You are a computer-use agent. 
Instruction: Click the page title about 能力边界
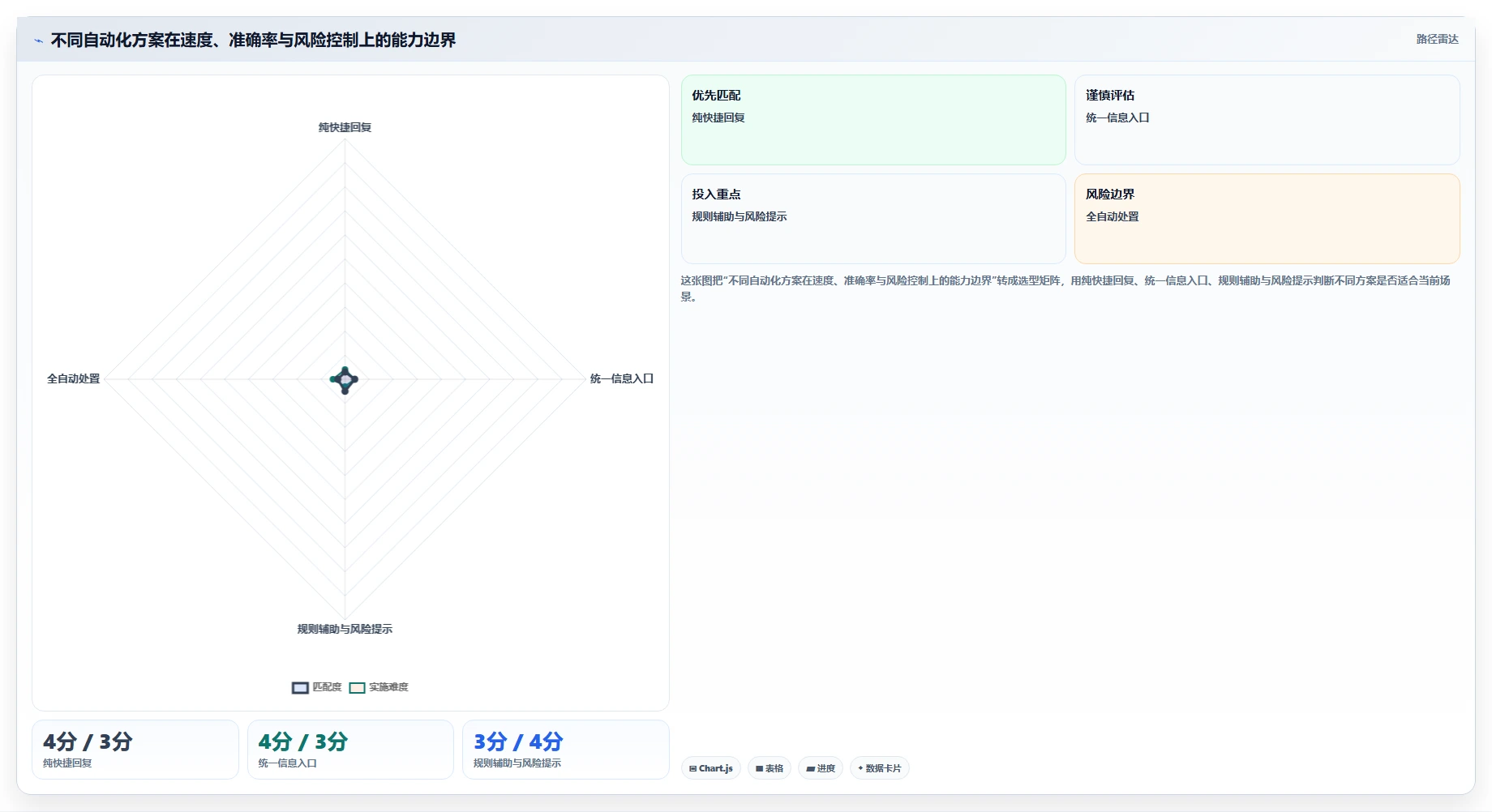point(253,40)
